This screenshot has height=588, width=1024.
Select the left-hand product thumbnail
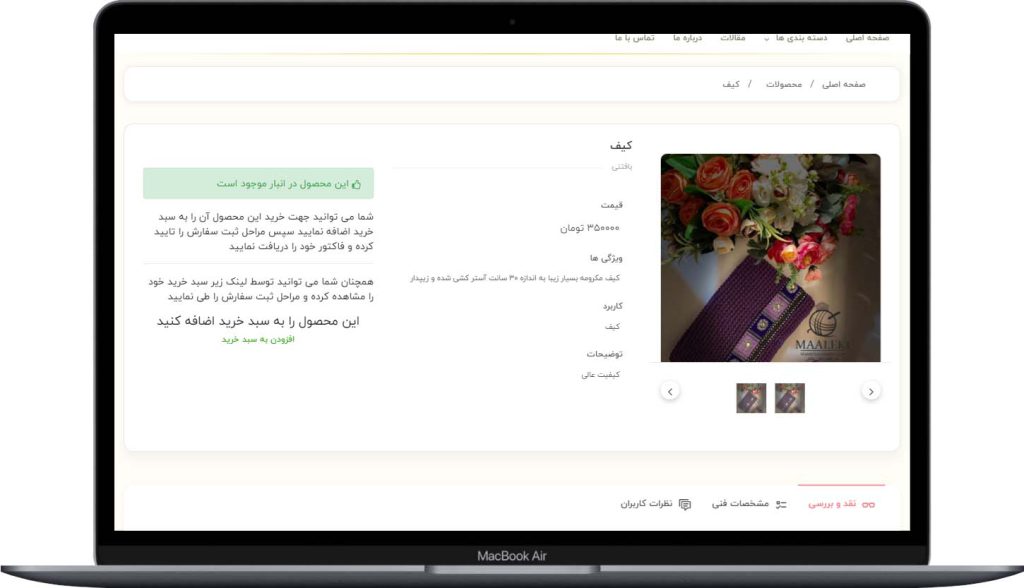(751, 398)
